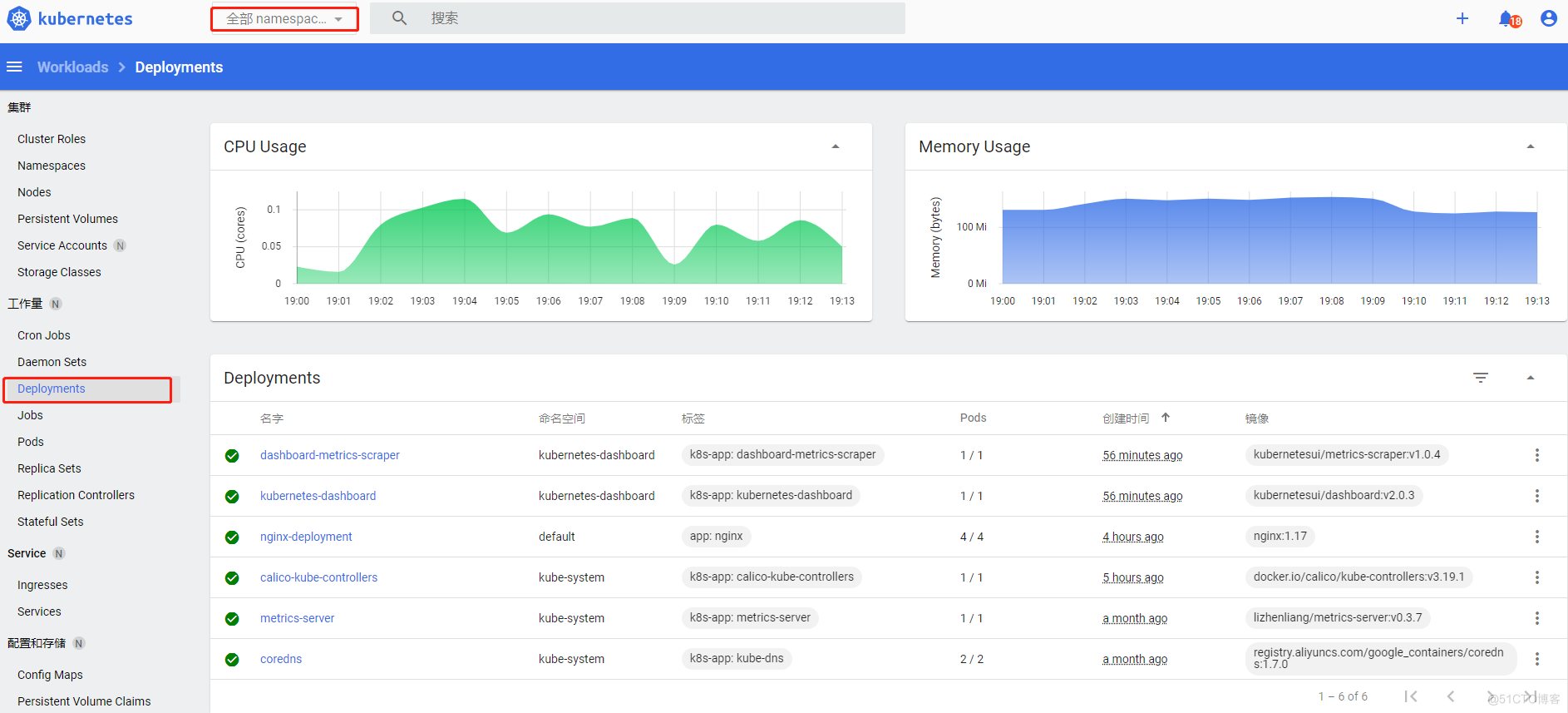Open Ingresses in sidebar
Viewport: 1568px width, 713px height.
pos(42,585)
